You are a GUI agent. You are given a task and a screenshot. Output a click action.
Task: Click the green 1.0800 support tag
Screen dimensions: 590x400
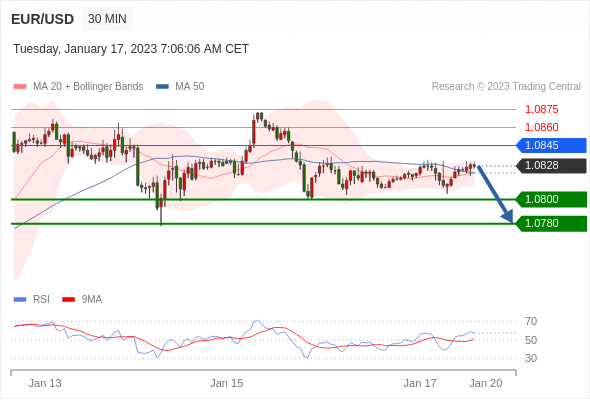pyautogui.click(x=551, y=199)
